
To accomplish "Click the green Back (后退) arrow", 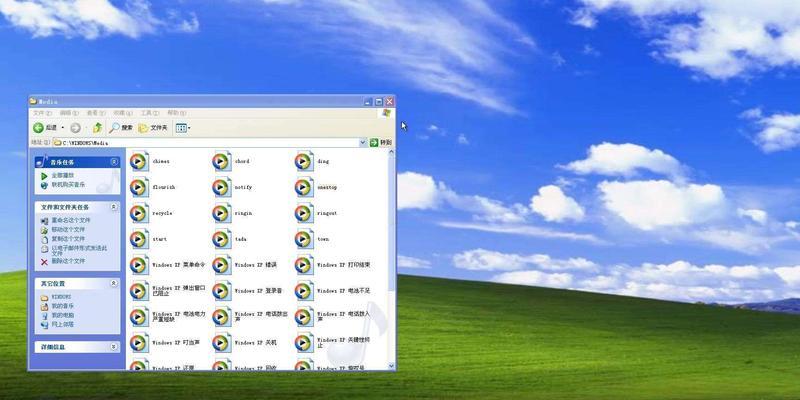I will coord(38,128).
